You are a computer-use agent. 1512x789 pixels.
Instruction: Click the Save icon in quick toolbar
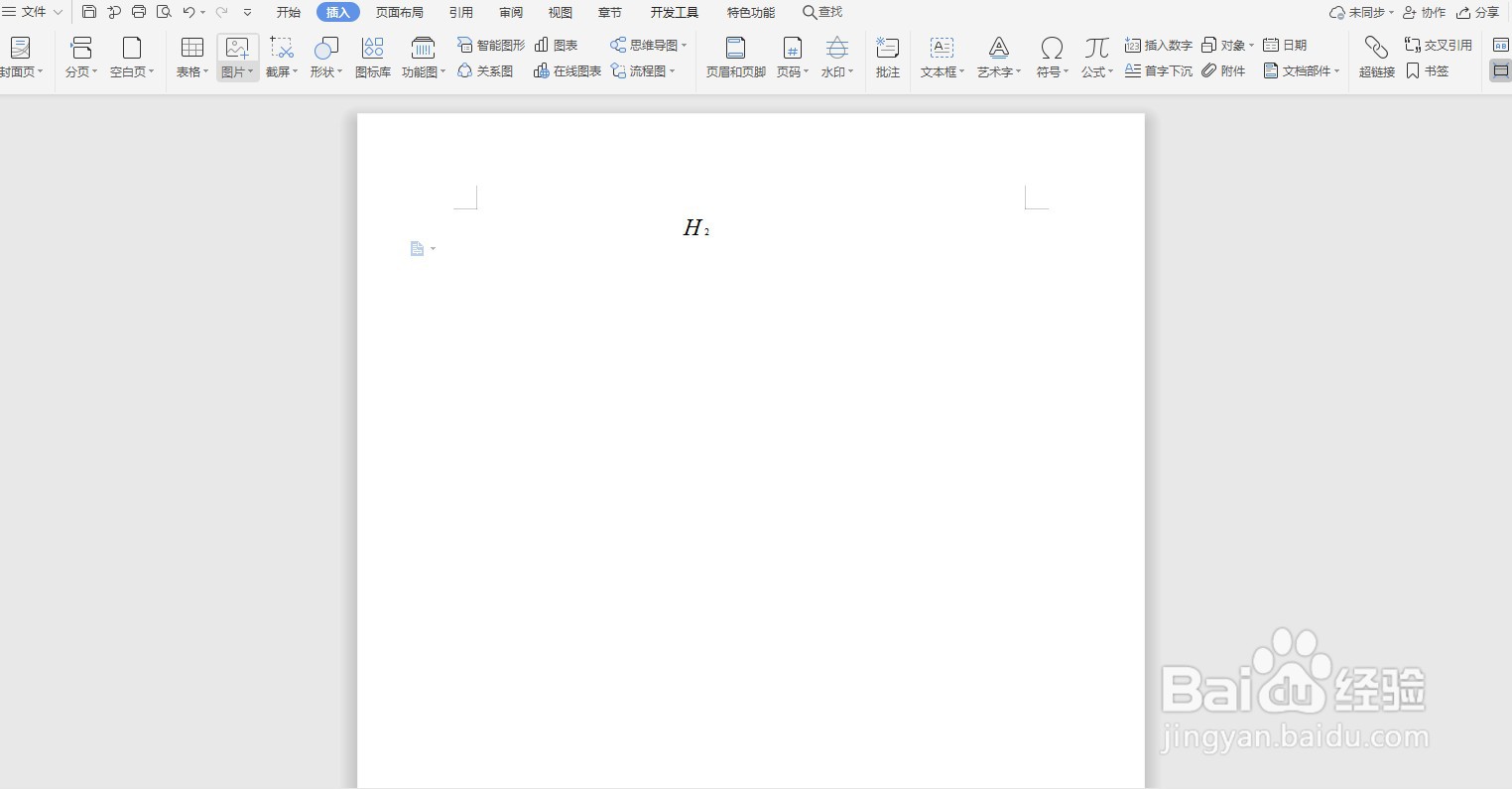[89, 12]
